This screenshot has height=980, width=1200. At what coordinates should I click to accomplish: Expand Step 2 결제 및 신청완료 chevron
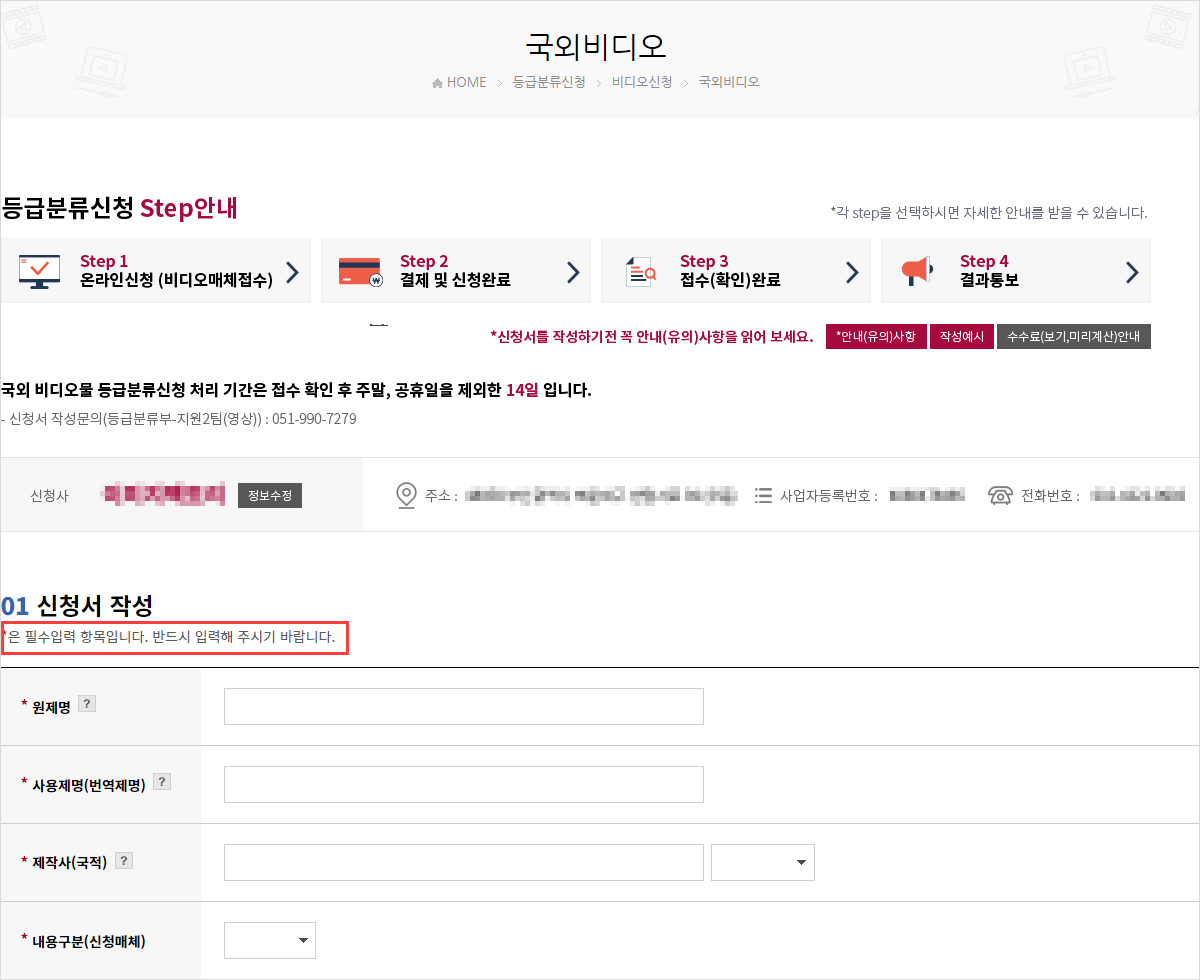(x=572, y=271)
